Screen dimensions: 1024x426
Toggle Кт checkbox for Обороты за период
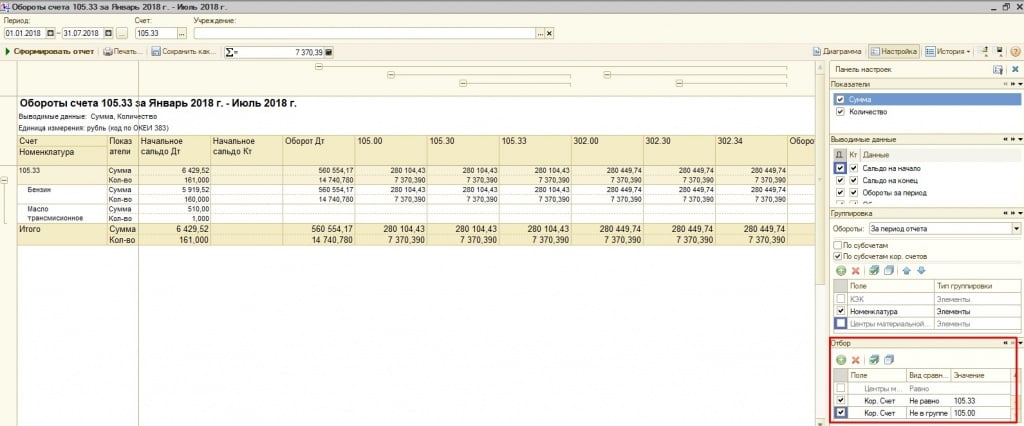[854, 193]
